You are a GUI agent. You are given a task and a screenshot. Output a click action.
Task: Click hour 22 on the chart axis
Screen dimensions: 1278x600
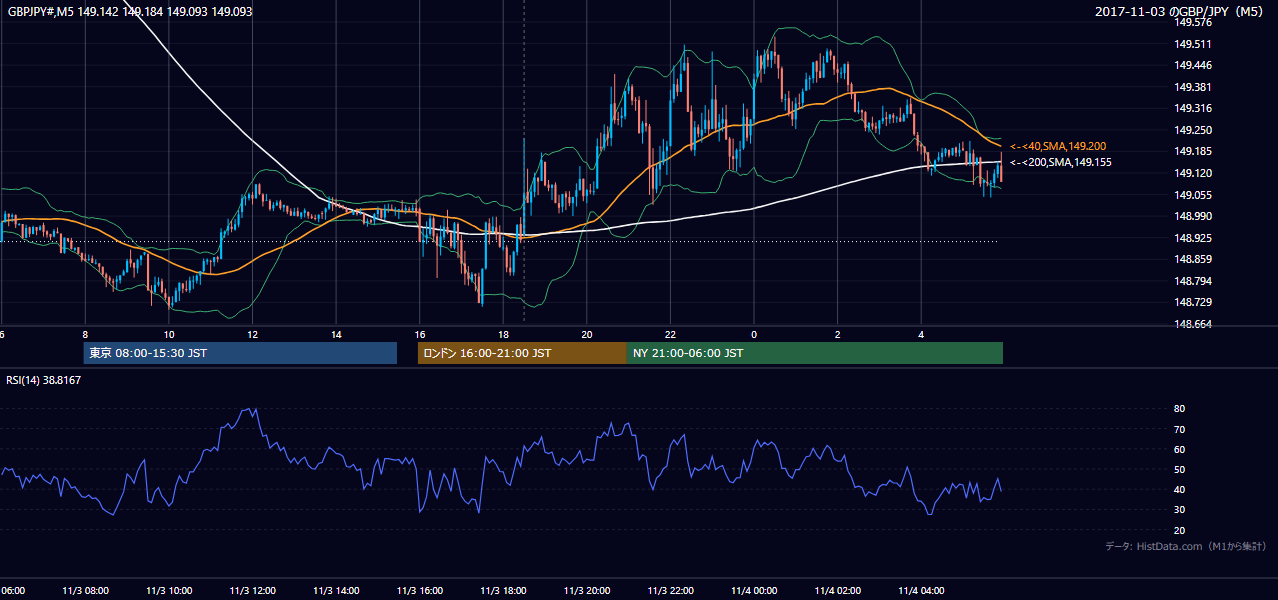671,334
